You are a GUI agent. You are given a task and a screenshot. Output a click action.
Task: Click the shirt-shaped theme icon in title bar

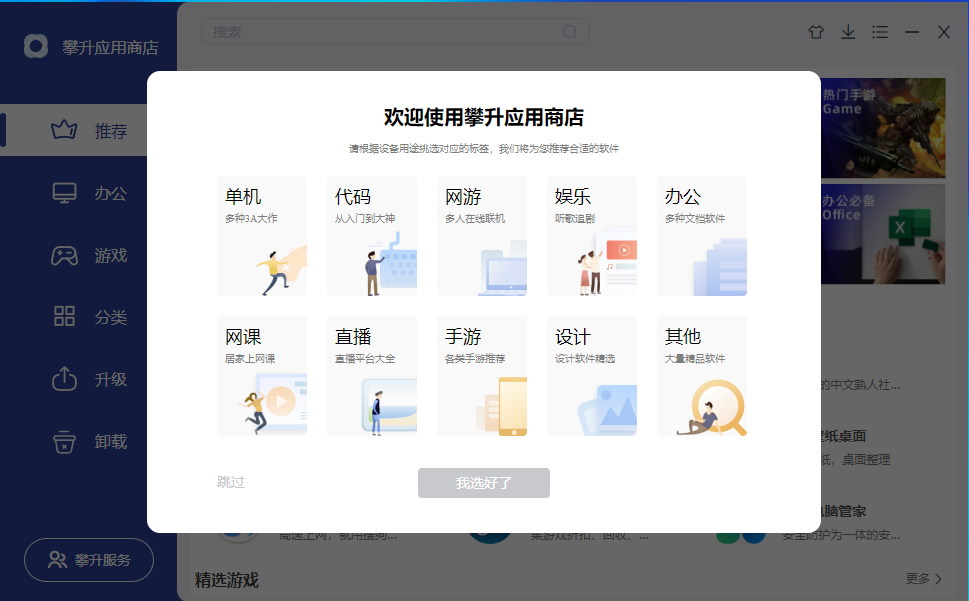point(816,32)
